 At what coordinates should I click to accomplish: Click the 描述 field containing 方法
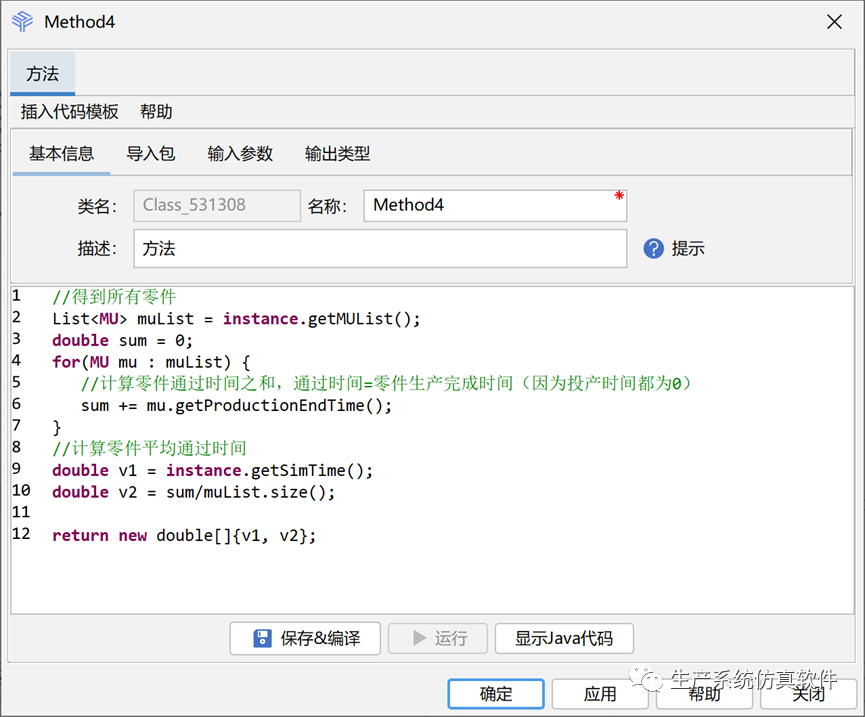click(380, 249)
